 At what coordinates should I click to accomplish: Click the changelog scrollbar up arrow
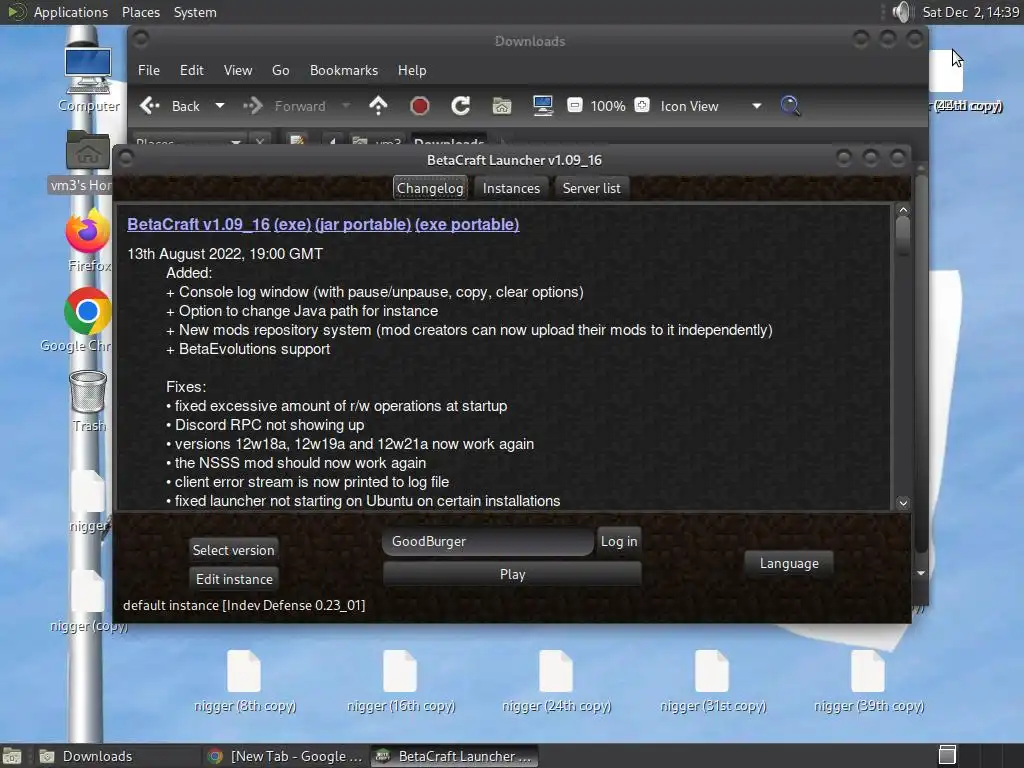tap(903, 210)
